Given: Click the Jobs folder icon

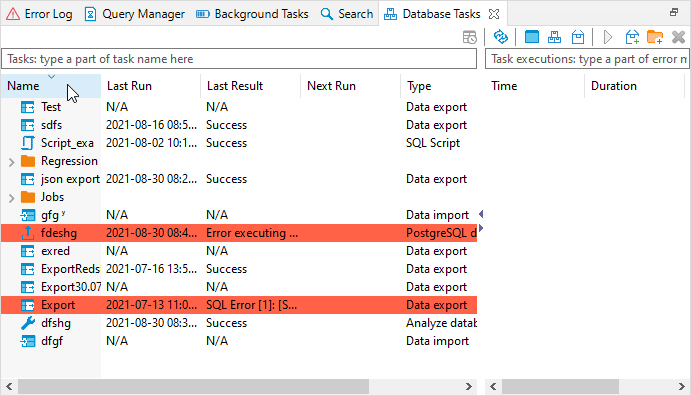Looking at the screenshot, I should [x=28, y=197].
